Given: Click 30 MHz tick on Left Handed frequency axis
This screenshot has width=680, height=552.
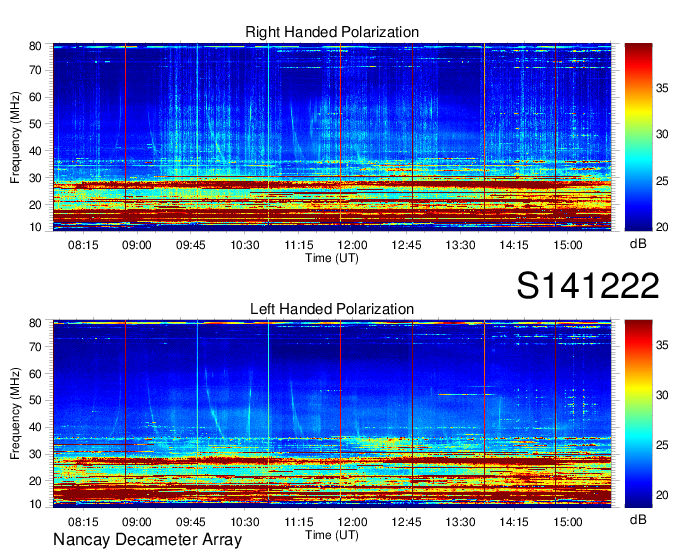Looking at the screenshot, I should [35, 454].
